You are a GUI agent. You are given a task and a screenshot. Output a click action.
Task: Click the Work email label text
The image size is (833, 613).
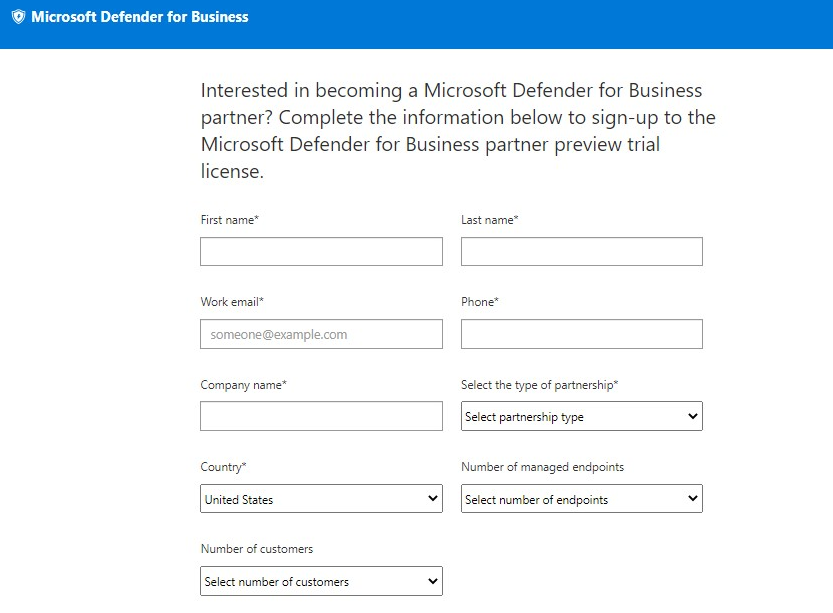coord(232,302)
